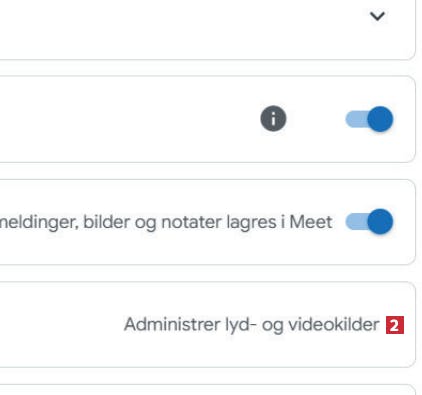Viewport: 422px width, 395px height.
Task: Click the text 'bilder og notater lagres i Meet'
Action: pos(207,222)
